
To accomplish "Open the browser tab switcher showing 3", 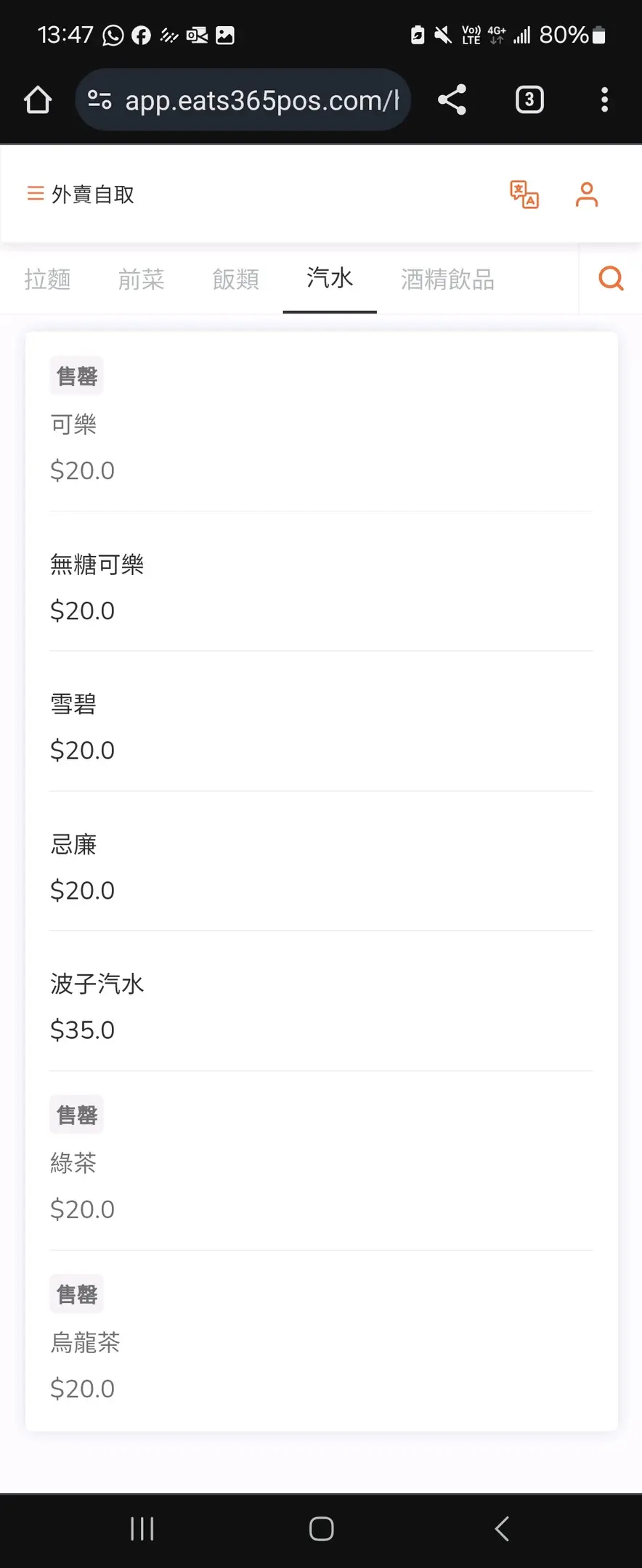I will [x=529, y=99].
